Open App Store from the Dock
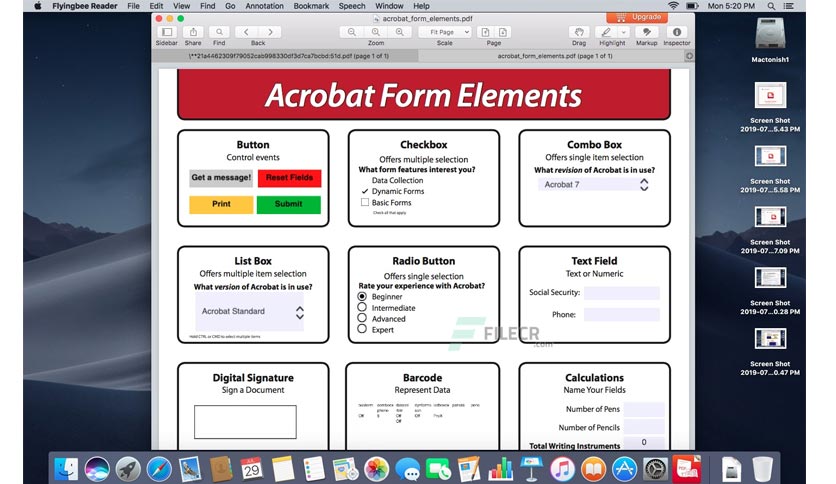836x484 pixels. [x=624, y=469]
